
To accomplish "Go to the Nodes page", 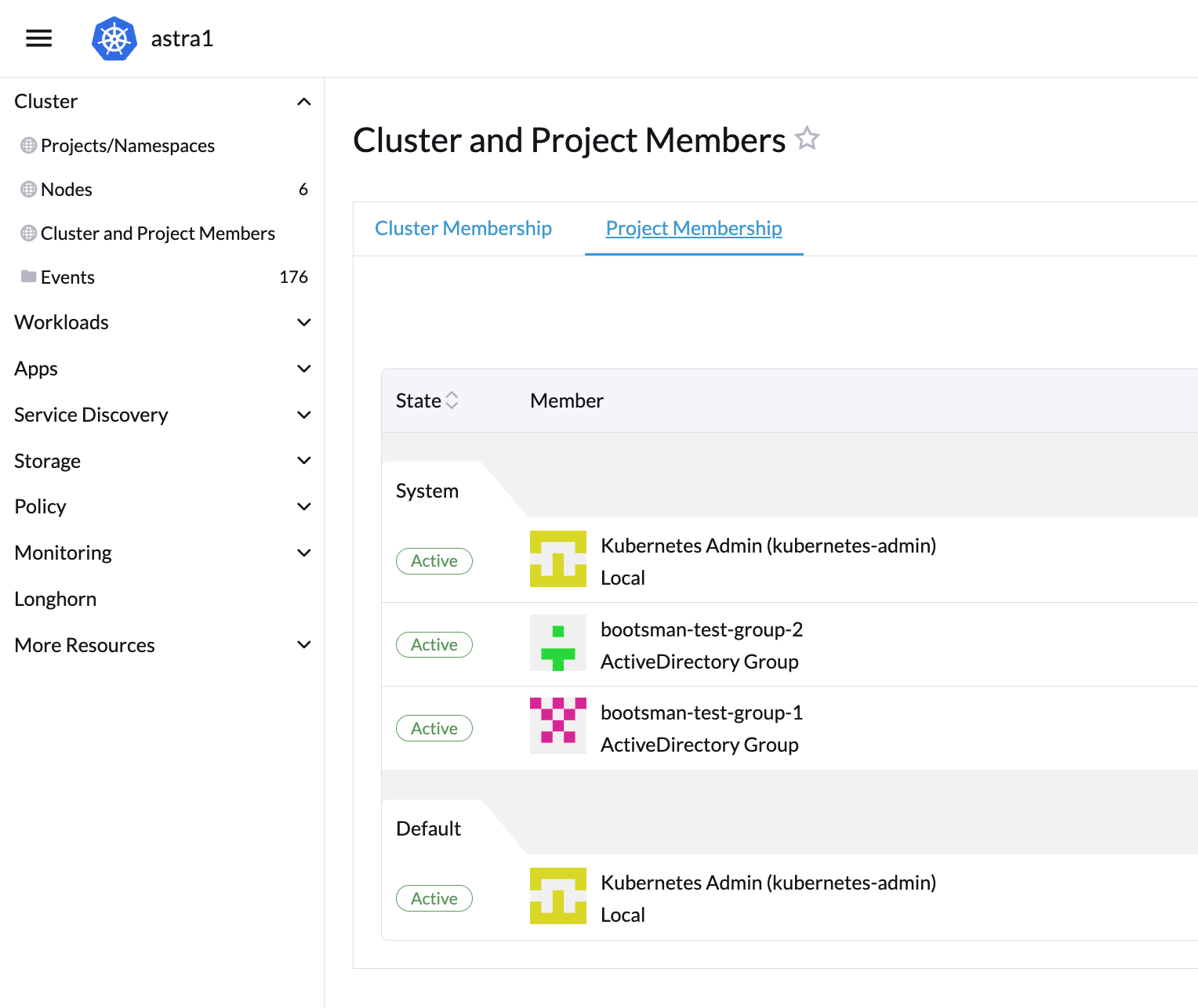I will point(67,190).
